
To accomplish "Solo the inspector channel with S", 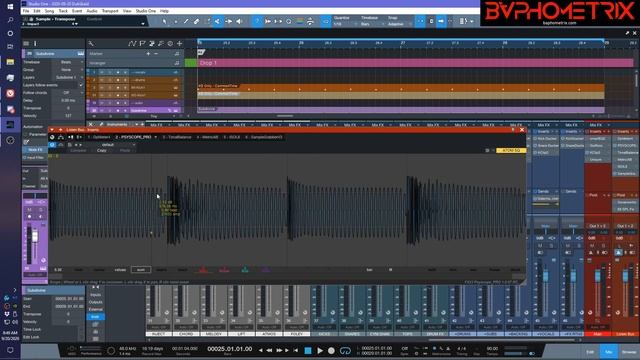I will [x=40, y=209].
